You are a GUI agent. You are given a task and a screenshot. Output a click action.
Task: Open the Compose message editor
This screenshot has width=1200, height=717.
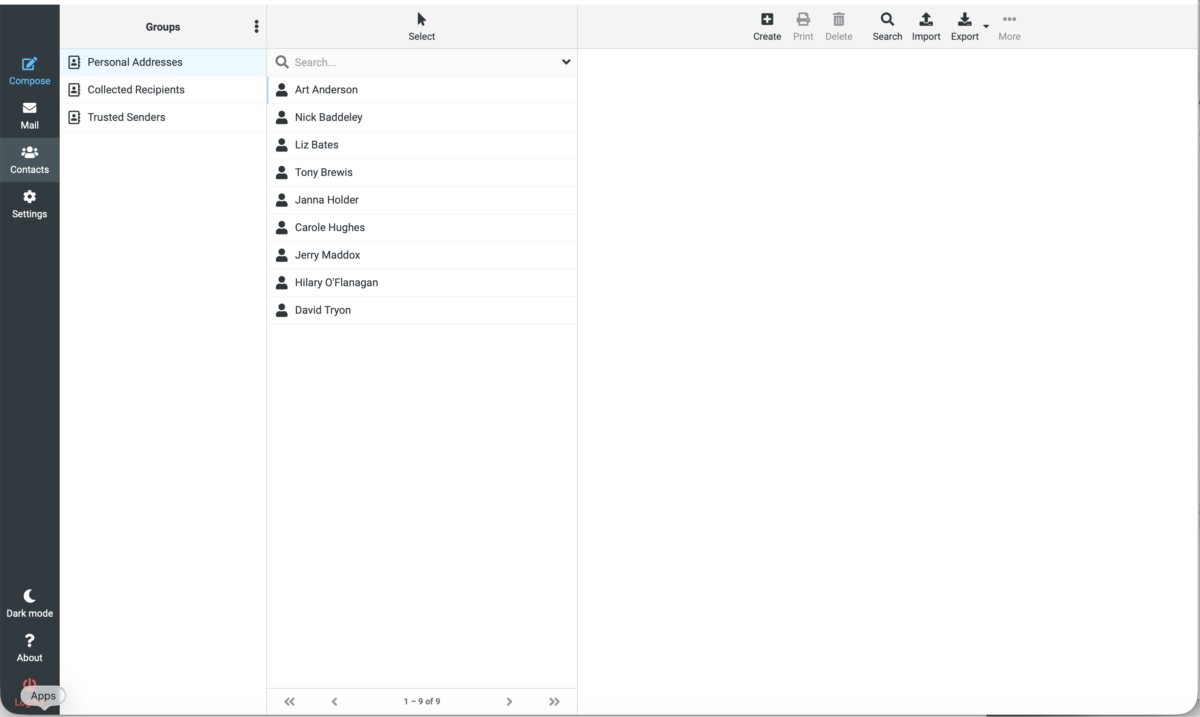[x=29, y=71]
